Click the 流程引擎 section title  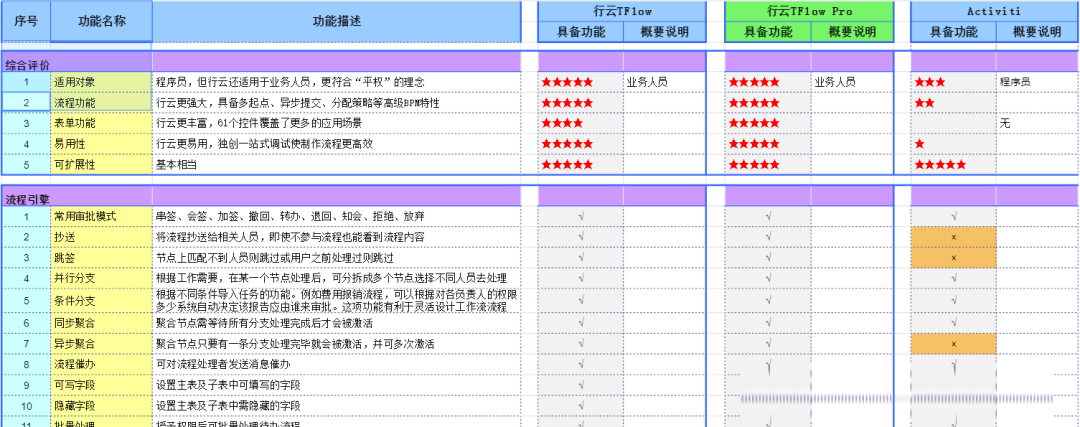point(28,200)
